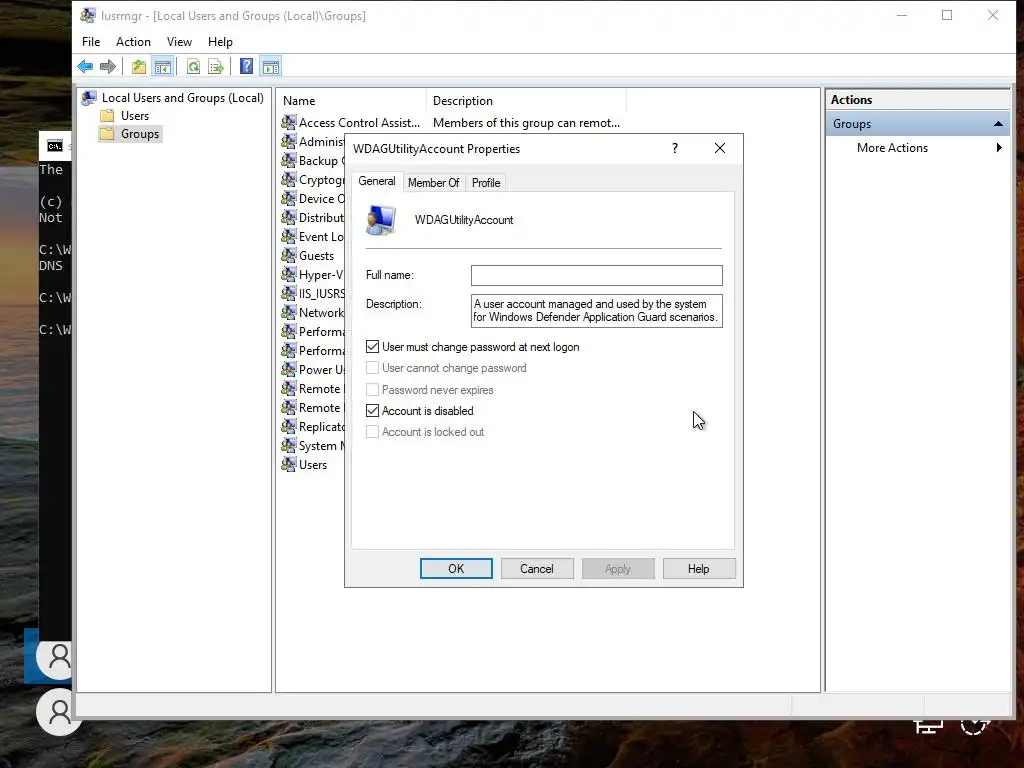Click the WDAGUtilityAccount user icon in dialog
The width and height of the screenshot is (1024, 768).
click(x=381, y=220)
